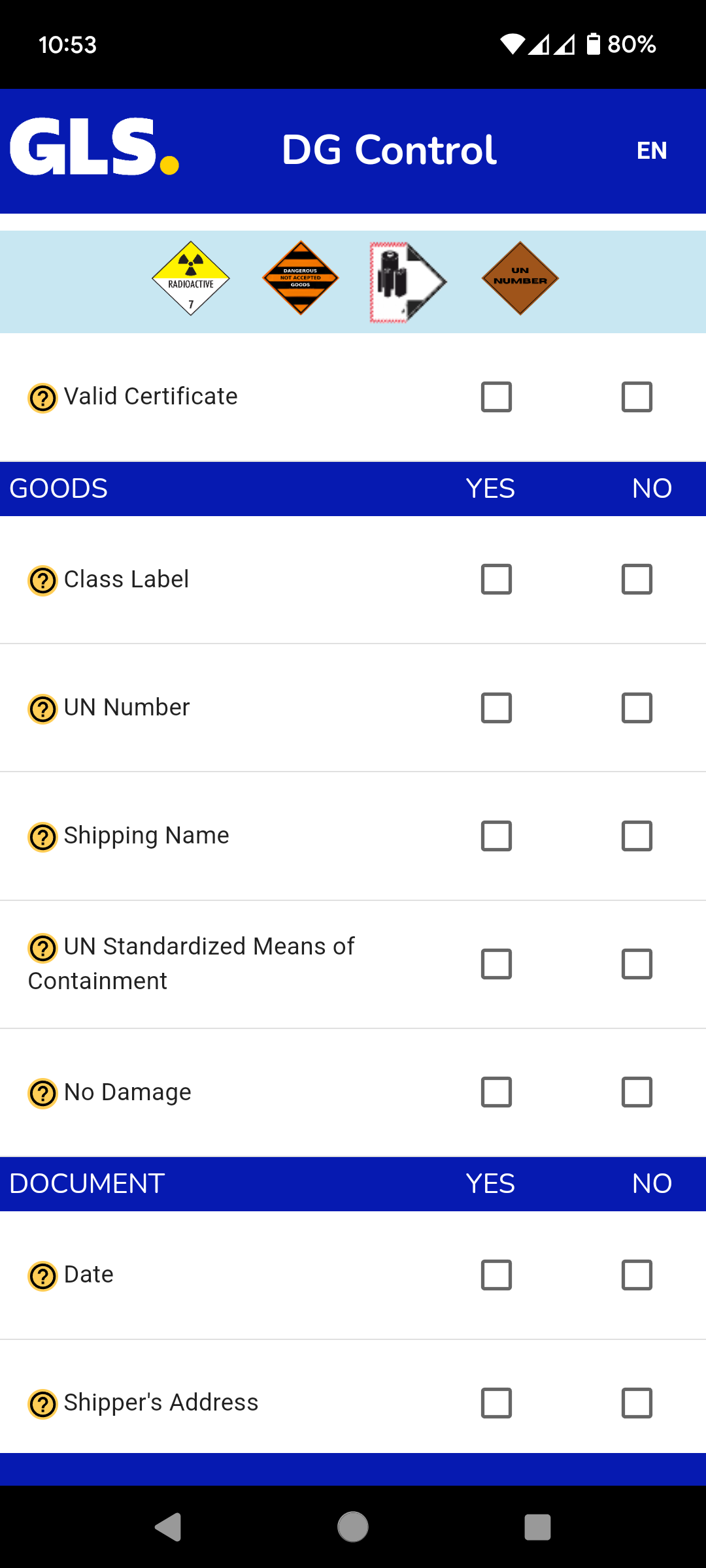Screen dimensions: 706x1568
Task: Open the EN language selector
Action: coord(652,151)
